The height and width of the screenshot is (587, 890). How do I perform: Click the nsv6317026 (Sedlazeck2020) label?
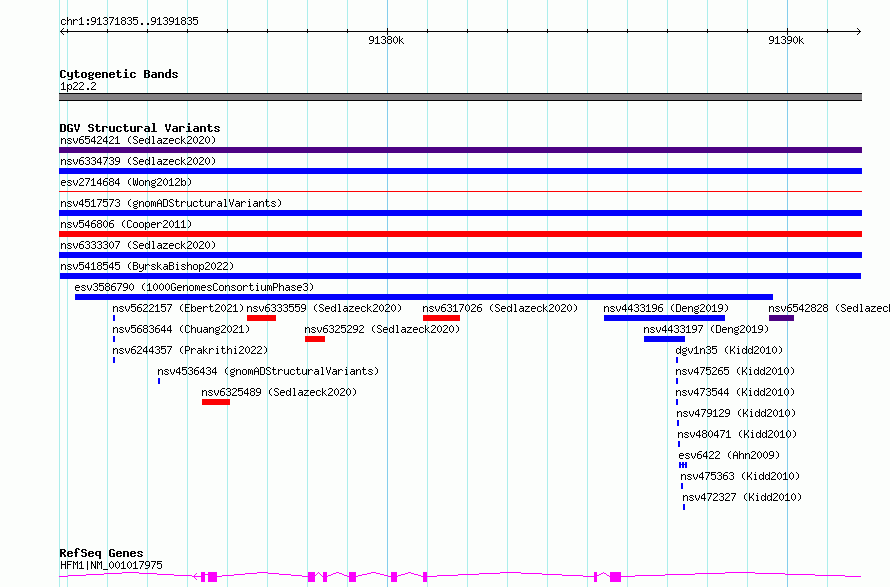coord(500,308)
